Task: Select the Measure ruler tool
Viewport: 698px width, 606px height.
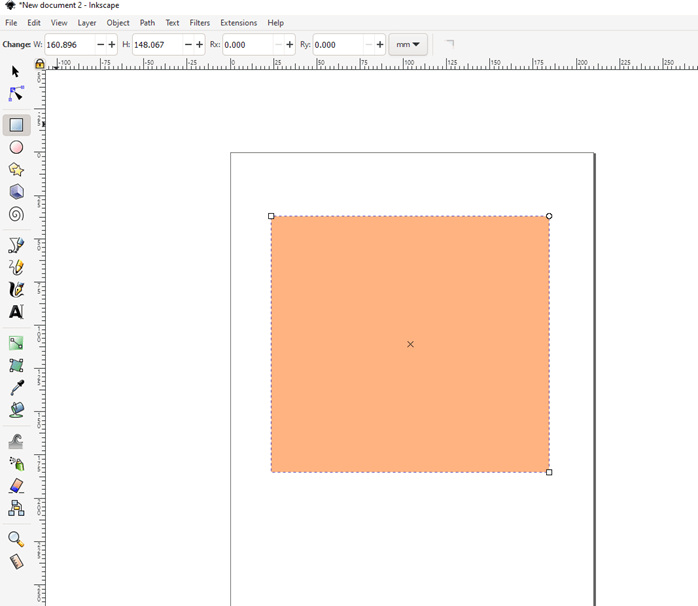Action: (16, 562)
